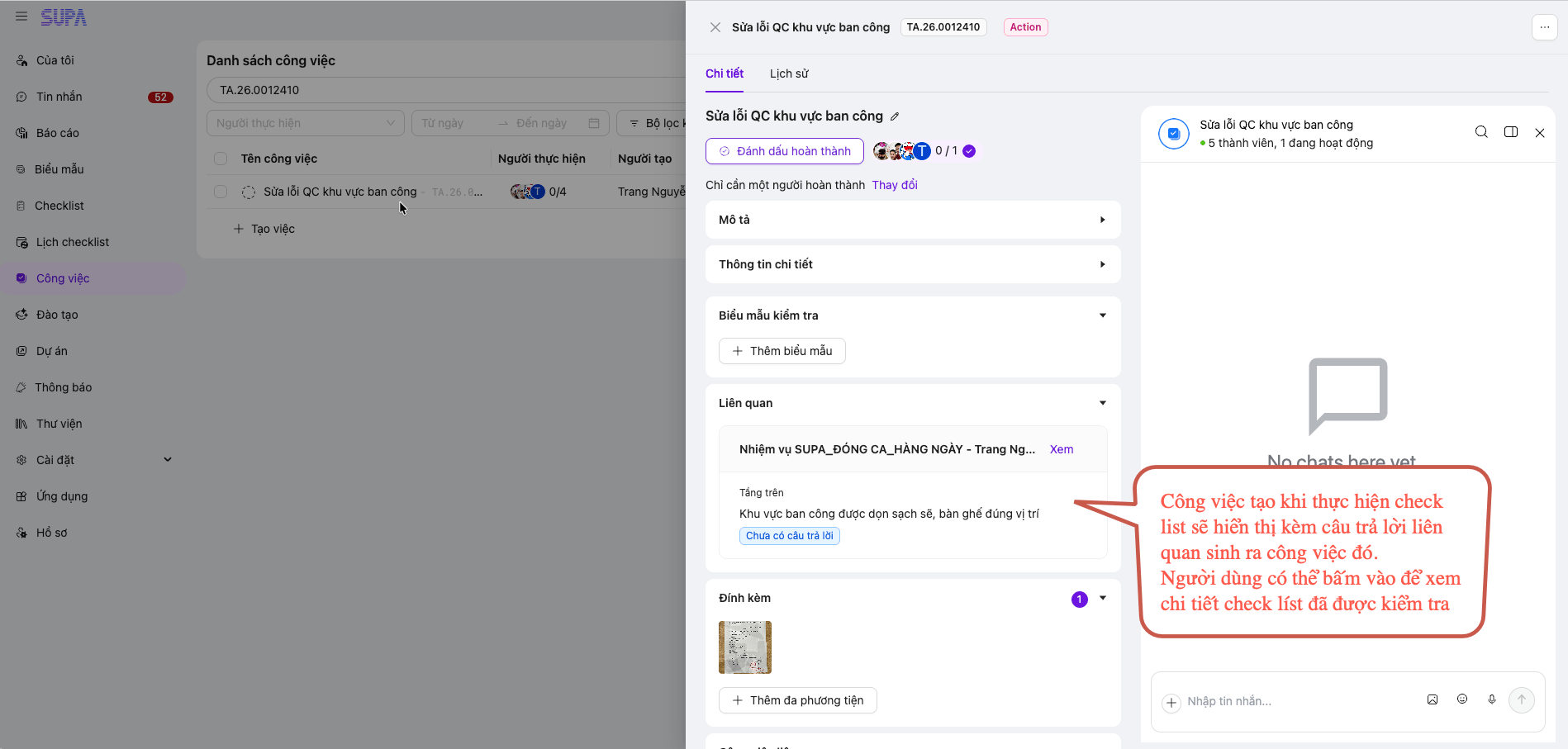1568x749 pixels.
Task: Click the calendar icon in date filter
Action: tap(594, 123)
